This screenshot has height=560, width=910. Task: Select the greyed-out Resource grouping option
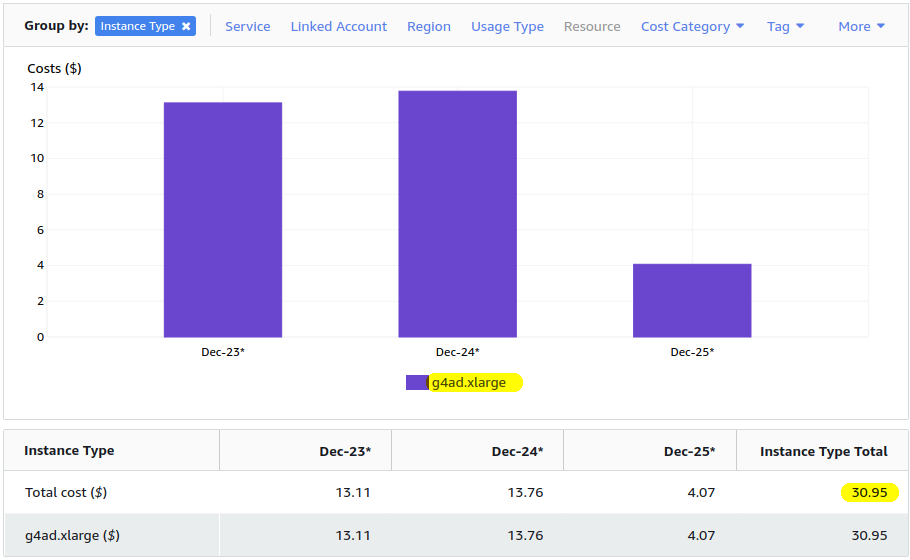(592, 27)
